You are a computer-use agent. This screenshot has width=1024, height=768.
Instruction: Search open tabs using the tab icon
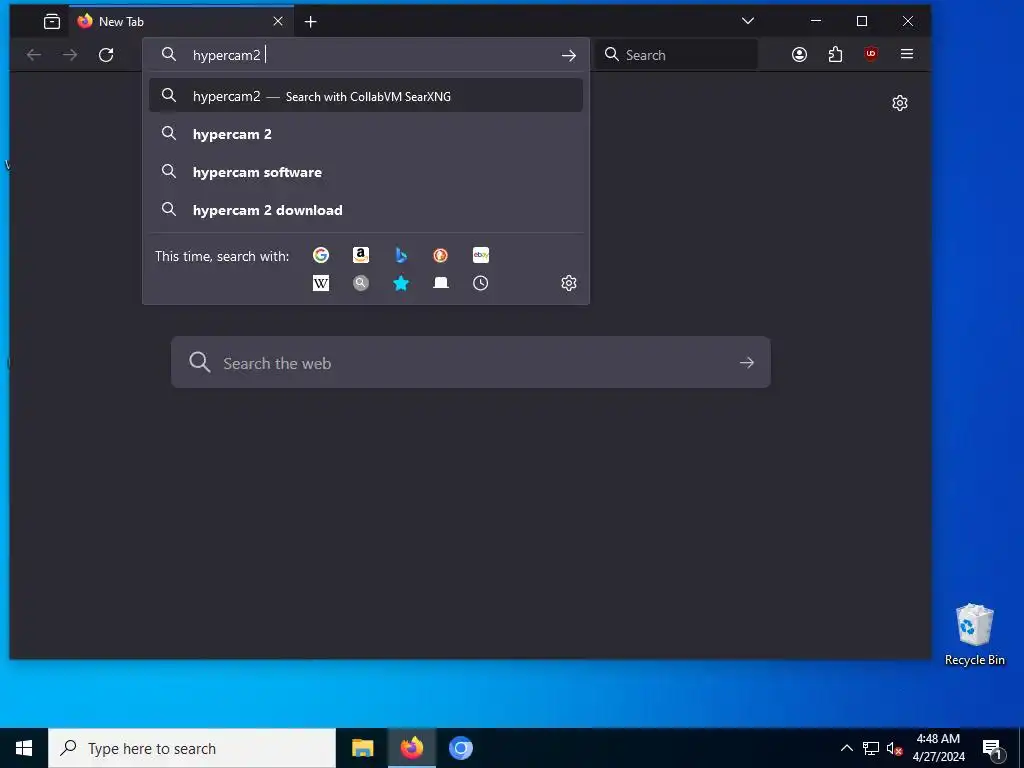click(441, 283)
